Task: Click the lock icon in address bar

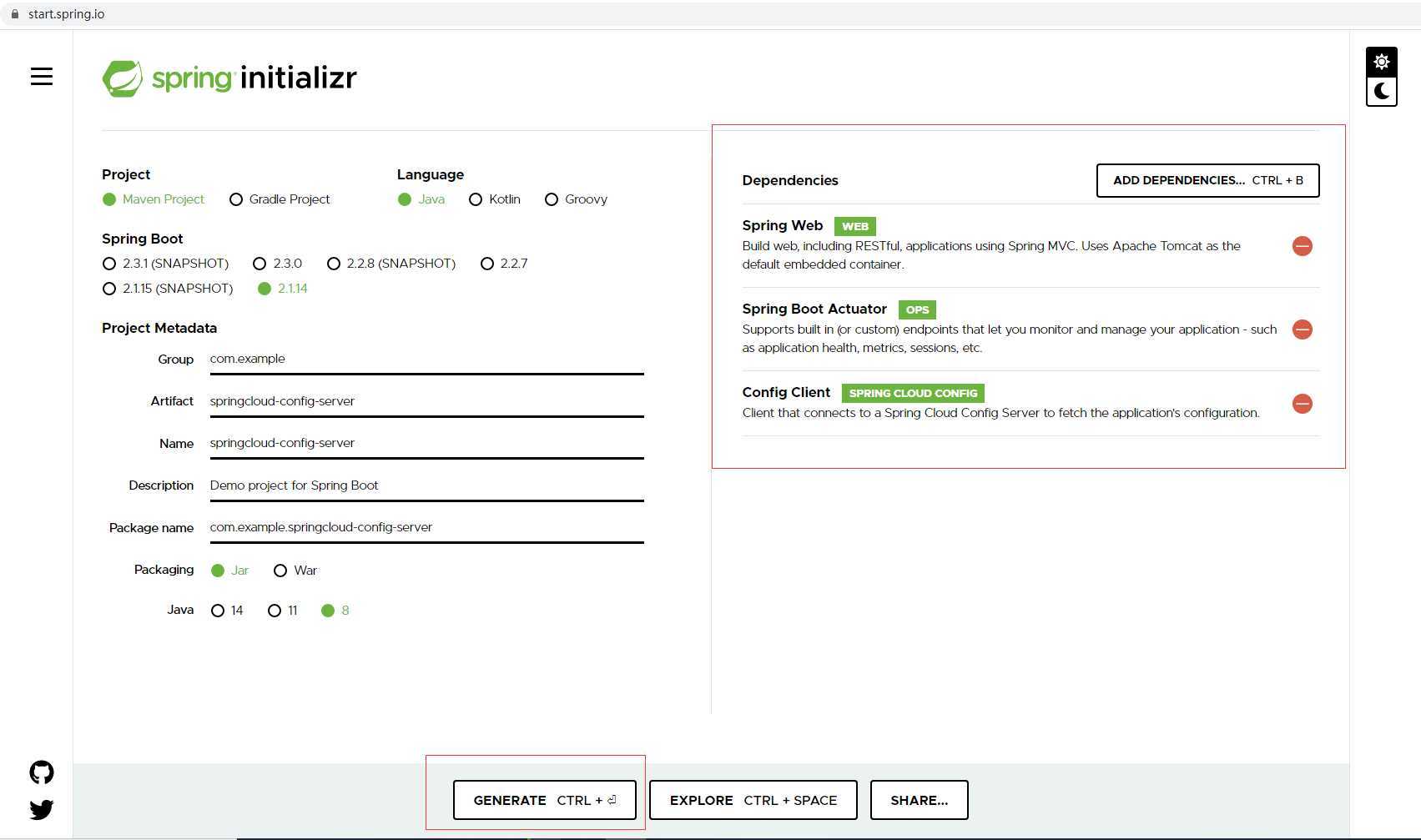Action: 14,14
